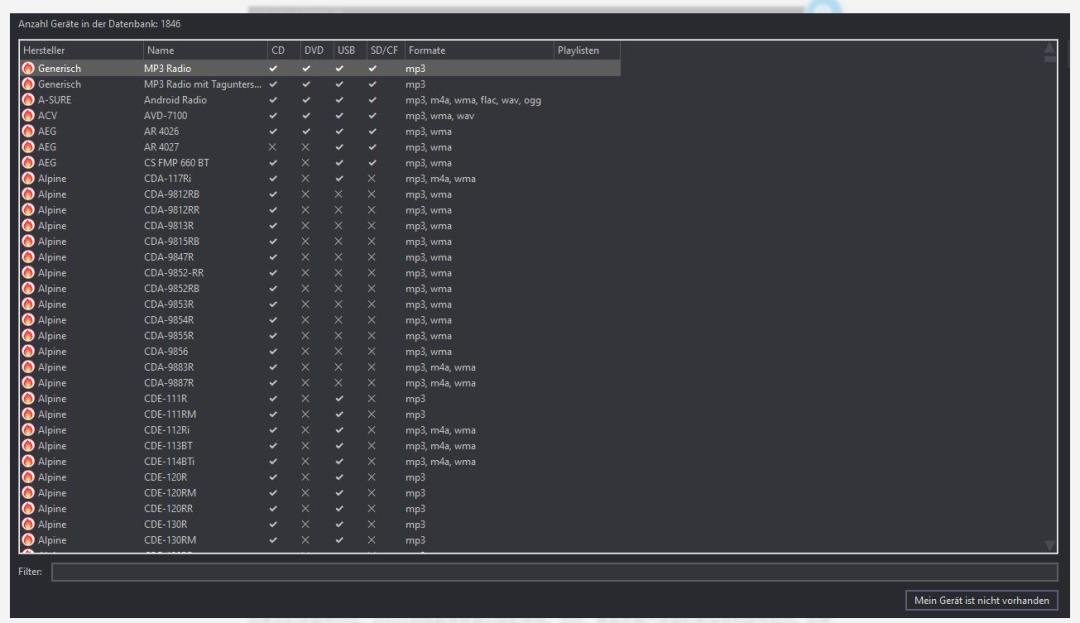The width and height of the screenshot is (1080, 623).
Task: Sort by USB column header
Action: 350,50
